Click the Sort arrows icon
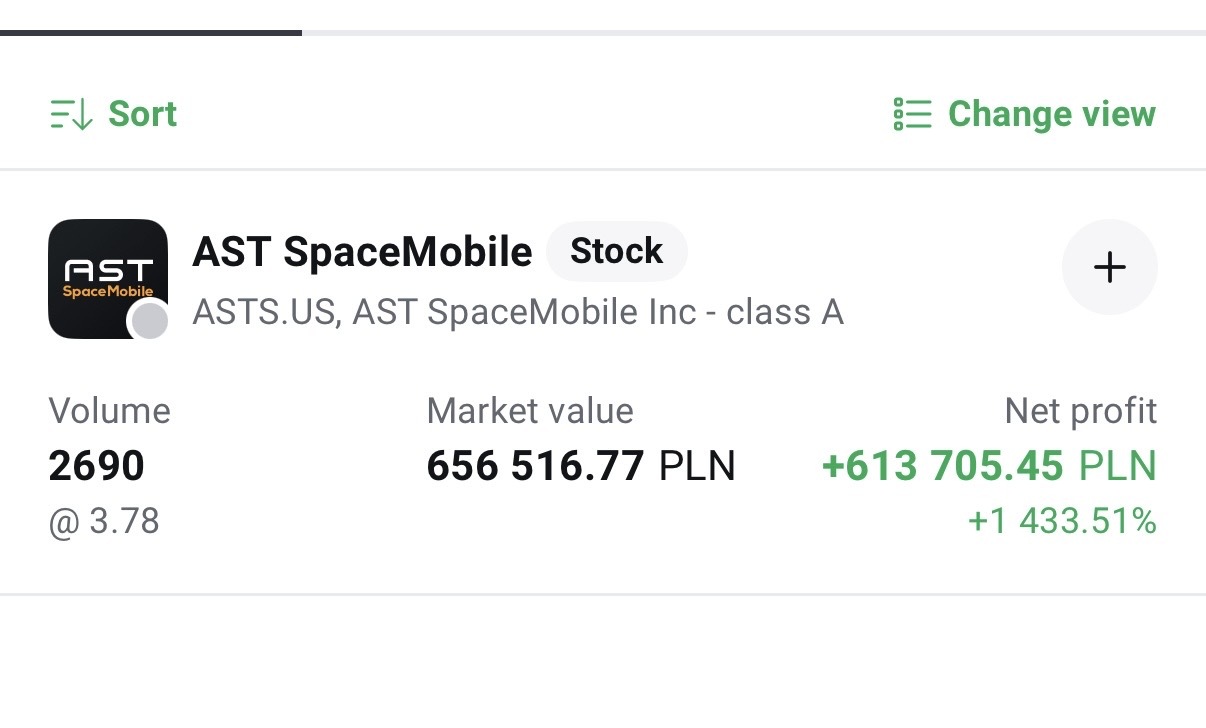This screenshot has width=1206, height=728. click(71, 115)
